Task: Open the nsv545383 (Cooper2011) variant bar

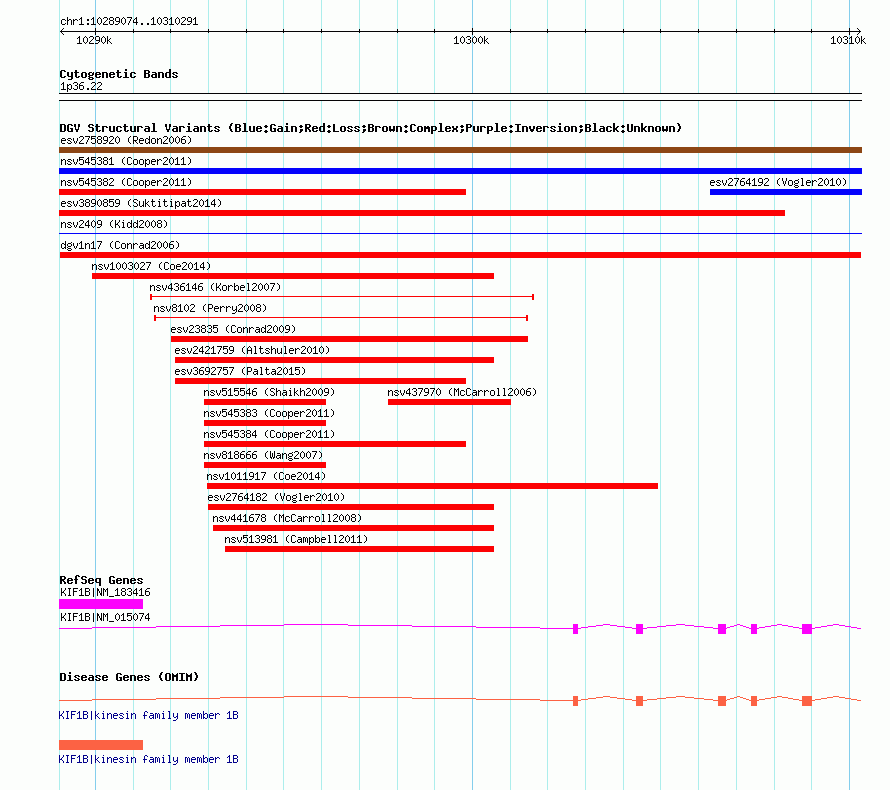Action: pos(265,423)
